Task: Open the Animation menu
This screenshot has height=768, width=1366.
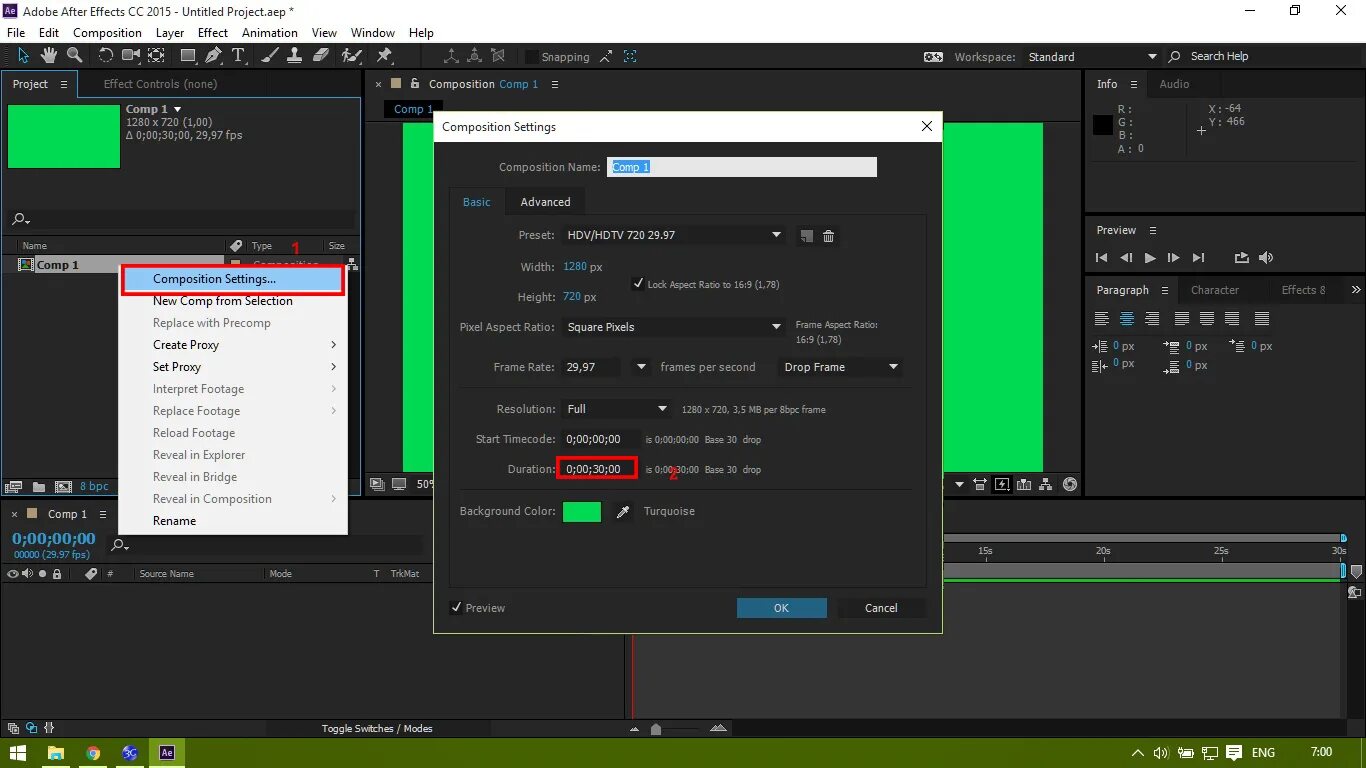Action: [270, 32]
